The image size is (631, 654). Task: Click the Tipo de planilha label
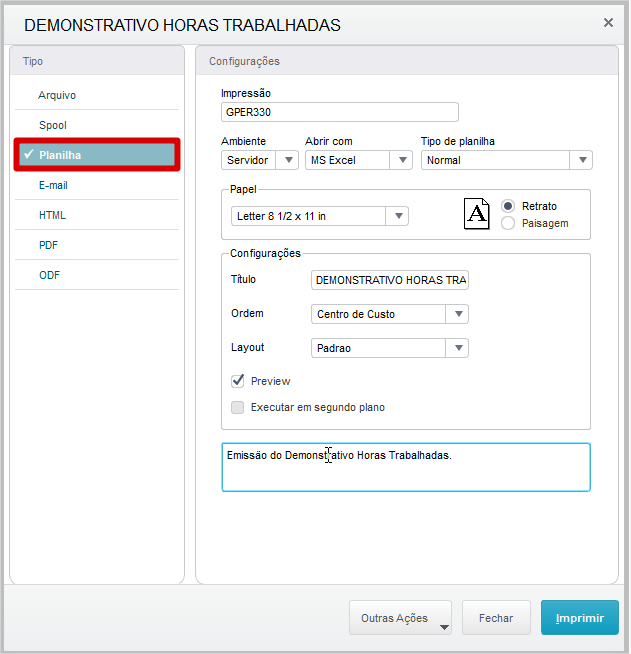[x=458, y=141]
